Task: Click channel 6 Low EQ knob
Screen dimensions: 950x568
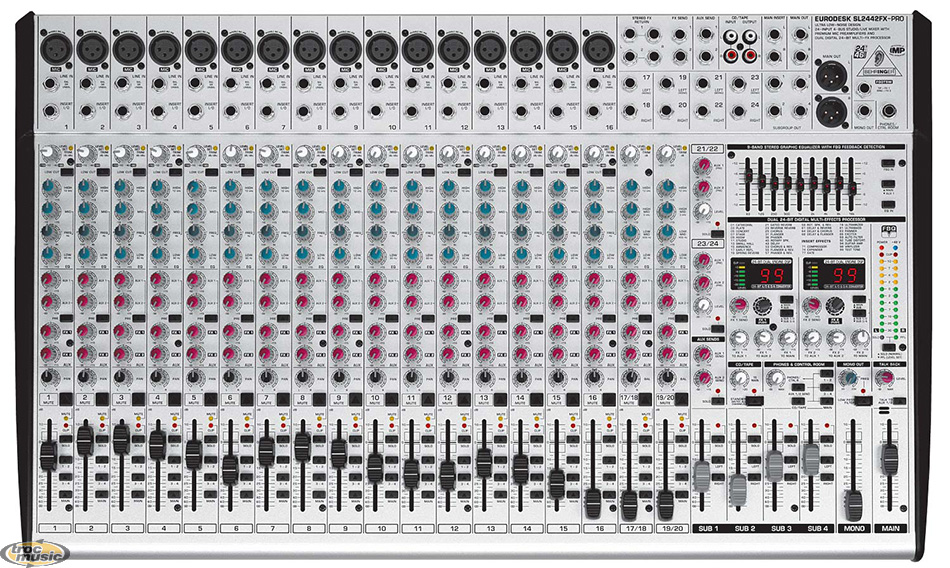Action: [x=230, y=255]
